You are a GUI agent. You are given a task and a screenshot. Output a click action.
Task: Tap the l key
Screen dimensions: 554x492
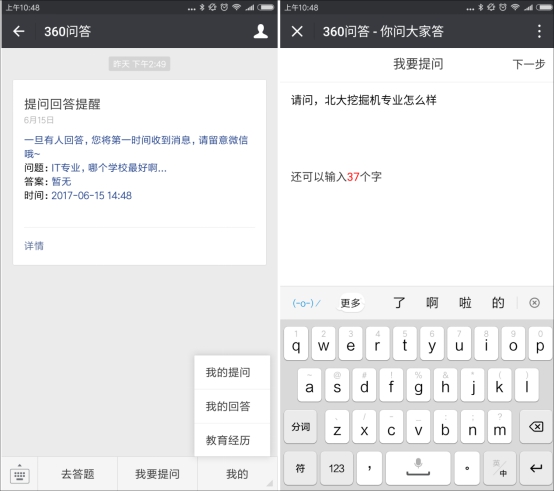point(527,385)
